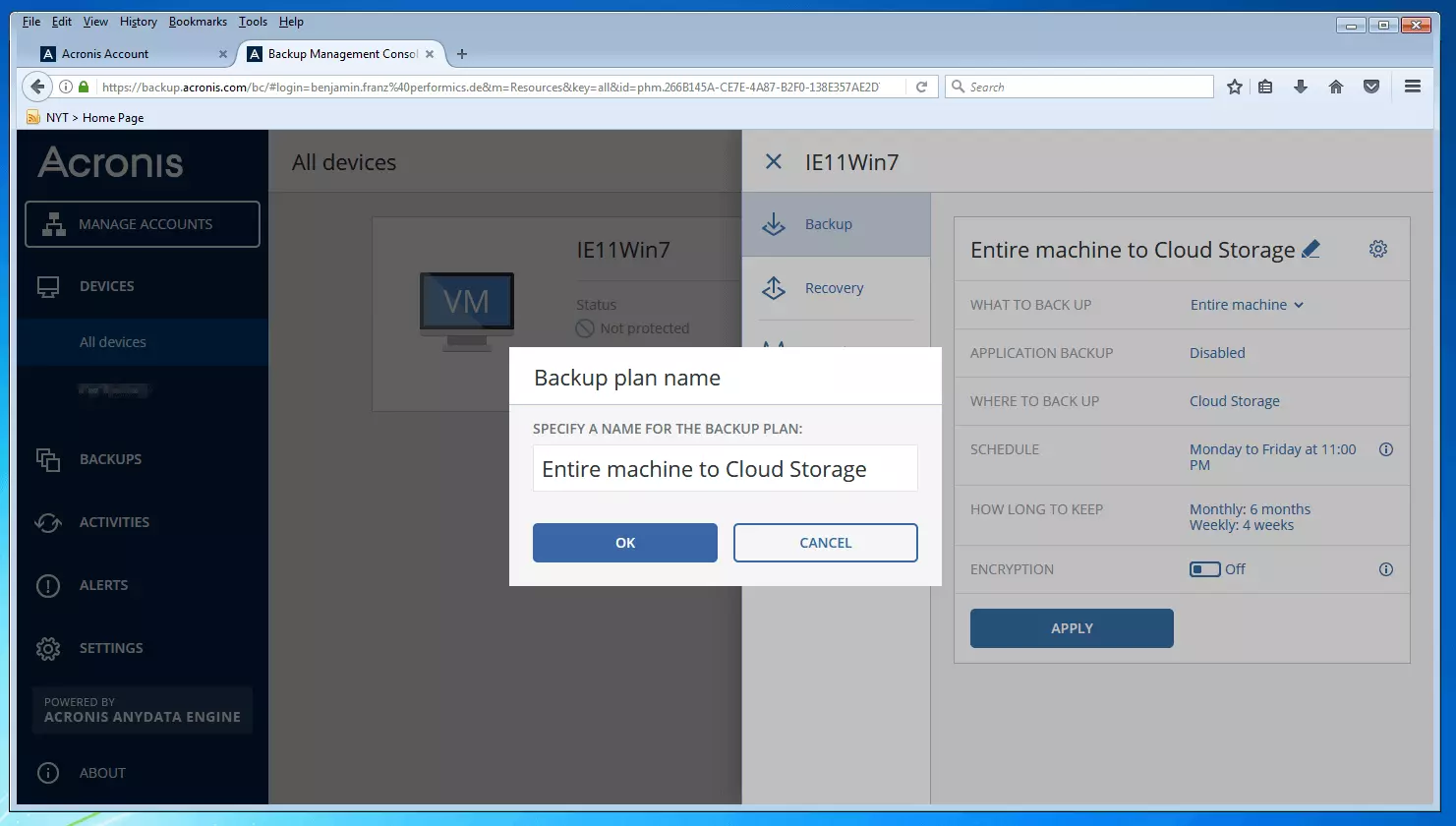Close the IE11Win7 panel with X
Image resolution: width=1456 pixels, height=826 pixels.
pyautogui.click(x=774, y=162)
